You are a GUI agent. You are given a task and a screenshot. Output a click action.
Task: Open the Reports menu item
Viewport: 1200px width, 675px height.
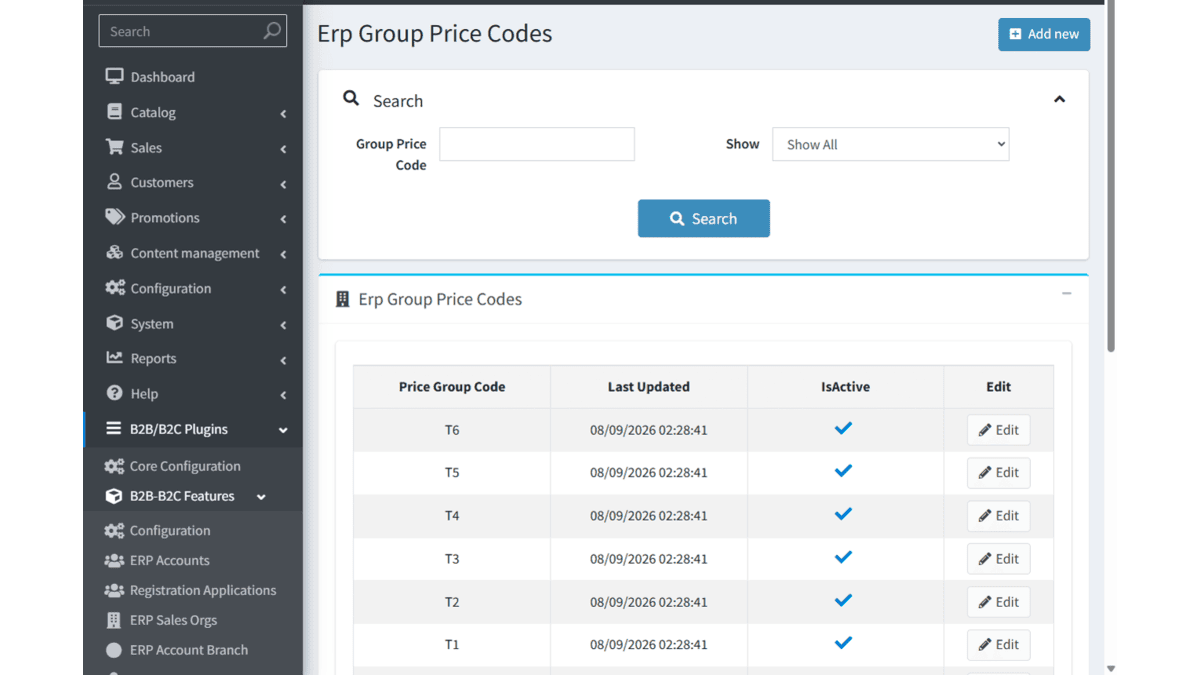pyautogui.click(x=193, y=358)
